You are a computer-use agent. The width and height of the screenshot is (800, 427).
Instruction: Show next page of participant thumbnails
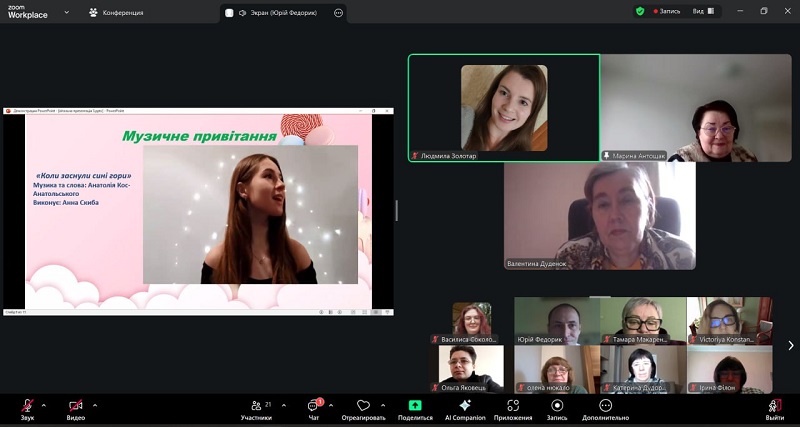pyautogui.click(x=791, y=345)
